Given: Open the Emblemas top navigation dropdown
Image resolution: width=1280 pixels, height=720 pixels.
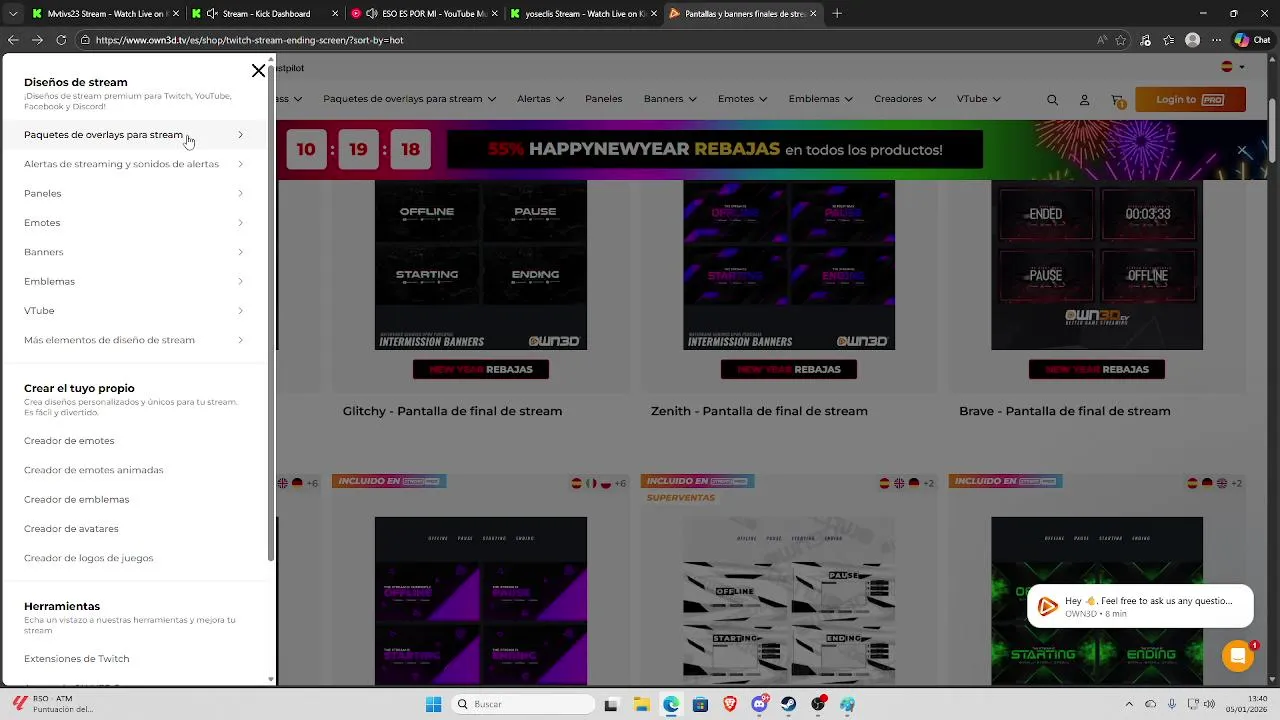Looking at the screenshot, I should (820, 99).
